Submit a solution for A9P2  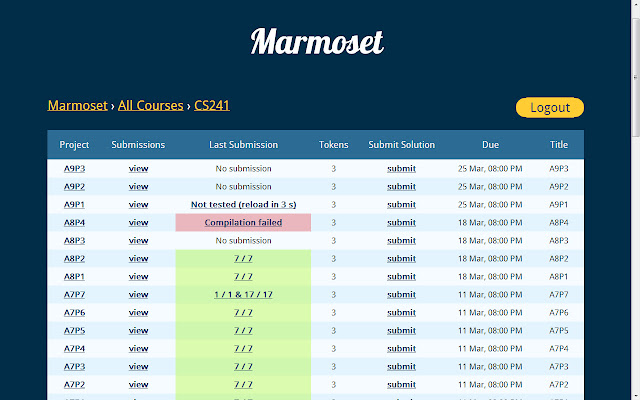pyautogui.click(x=402, y=187)
